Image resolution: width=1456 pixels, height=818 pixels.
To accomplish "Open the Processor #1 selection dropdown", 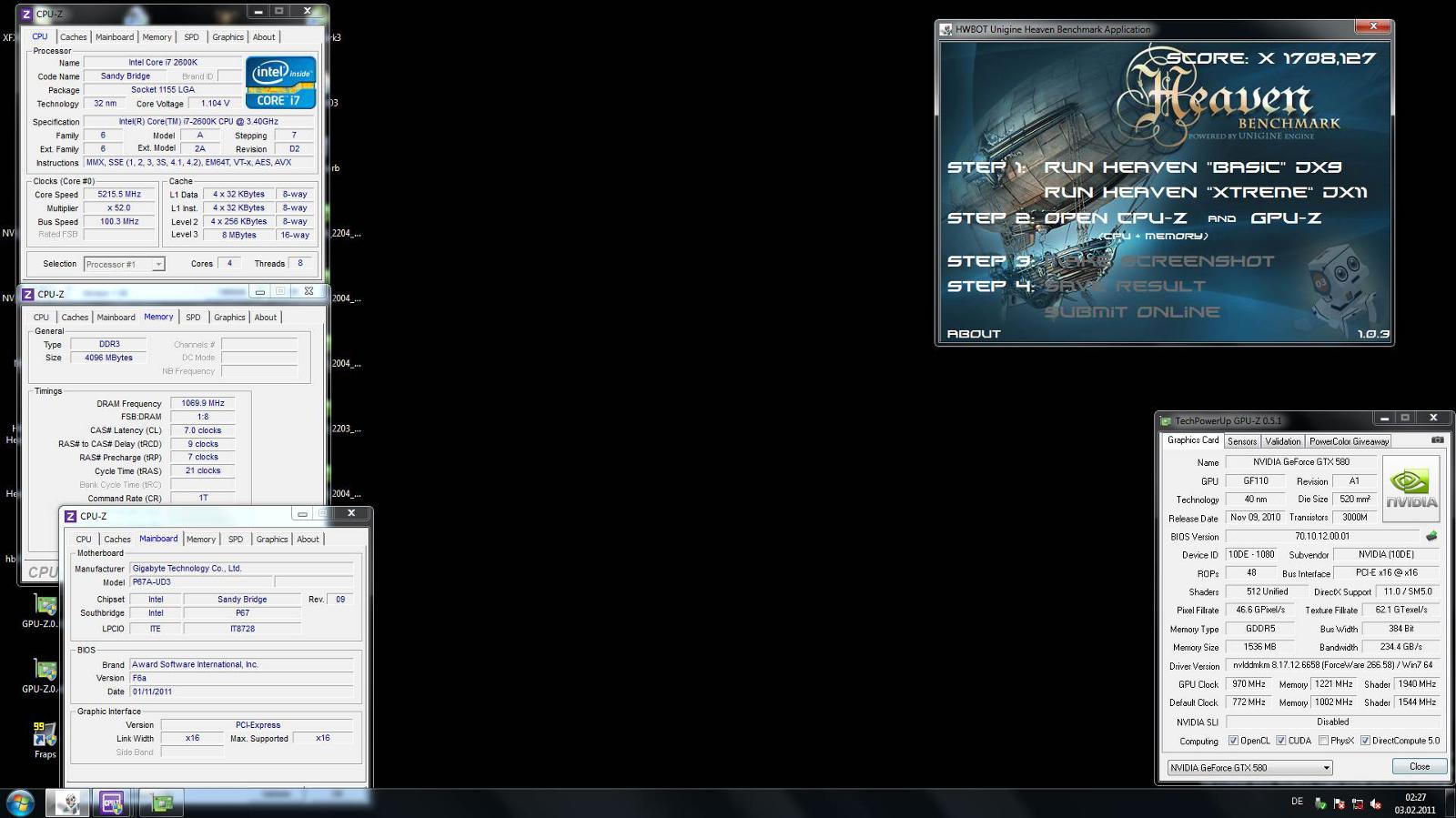I will tap(125, 264).
